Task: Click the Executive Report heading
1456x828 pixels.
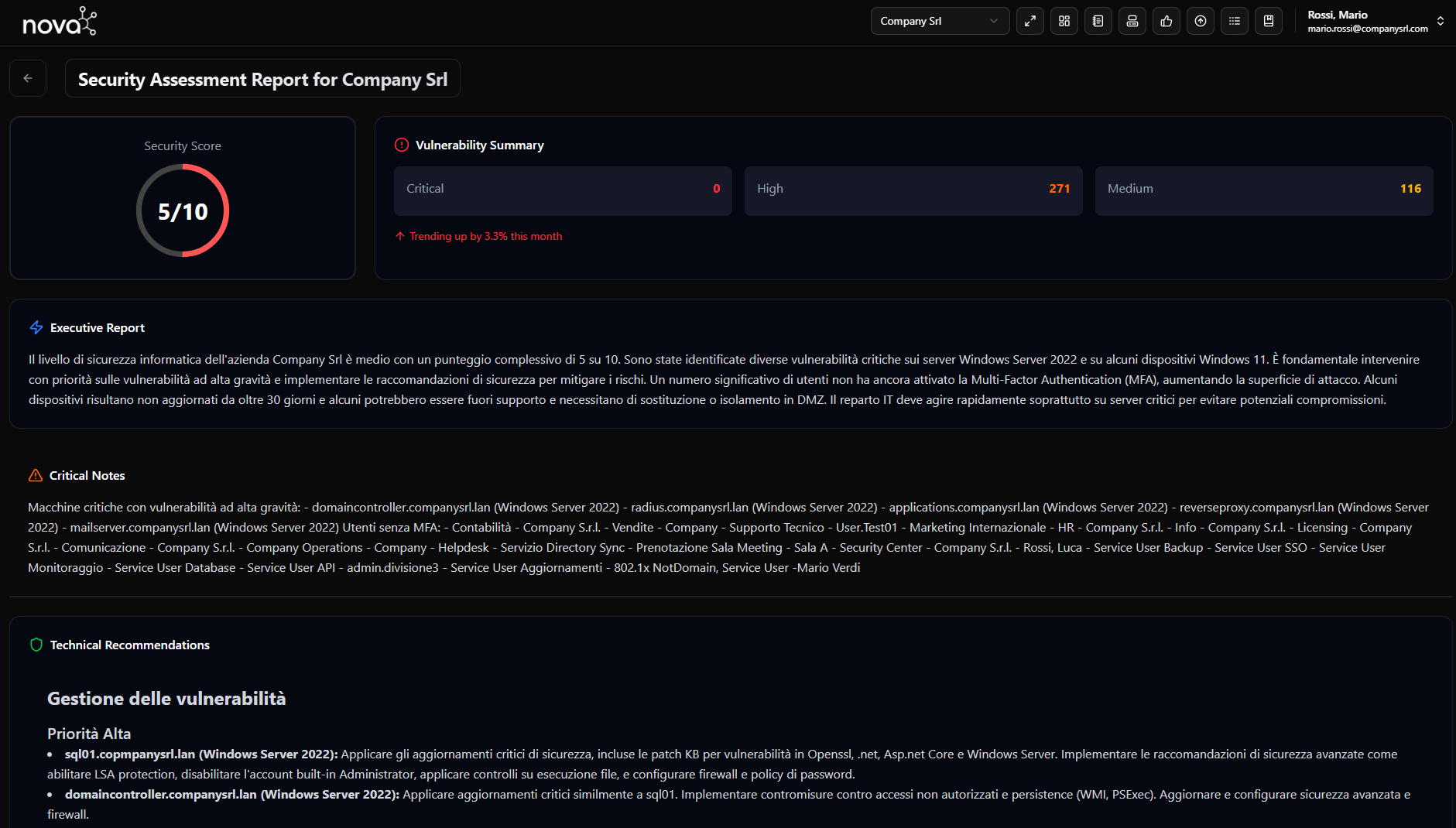Action: coord(98,328)
